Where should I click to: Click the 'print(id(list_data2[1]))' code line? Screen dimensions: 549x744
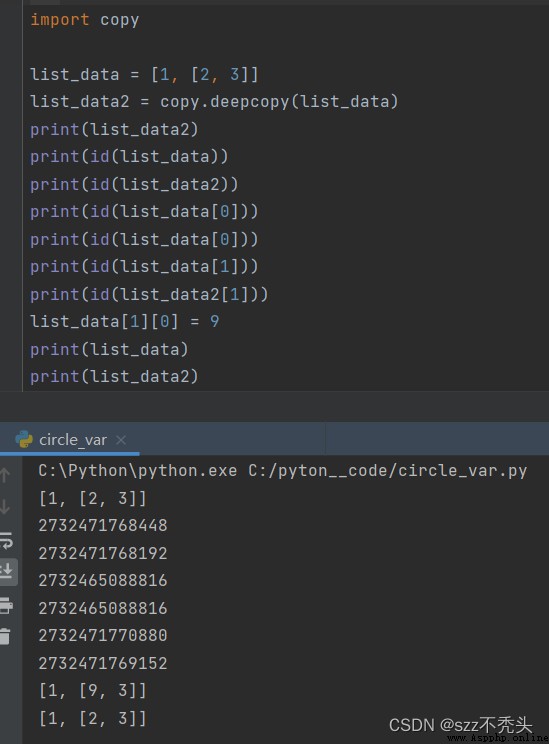pos(149,294)
